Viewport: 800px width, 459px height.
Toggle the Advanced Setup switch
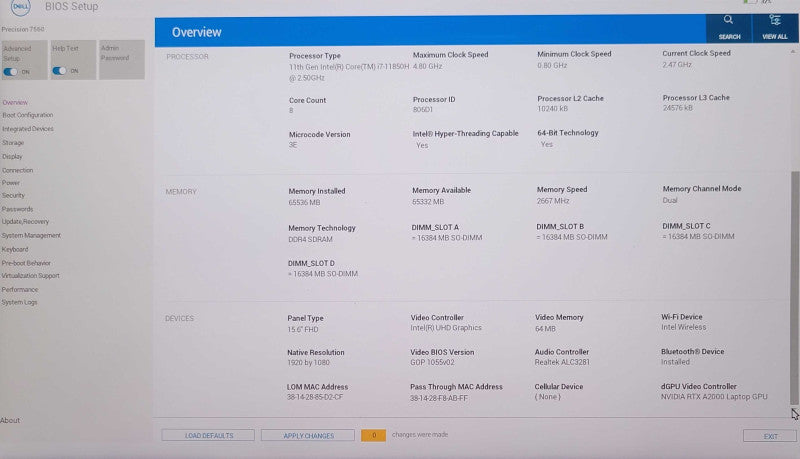pos(10,72)
